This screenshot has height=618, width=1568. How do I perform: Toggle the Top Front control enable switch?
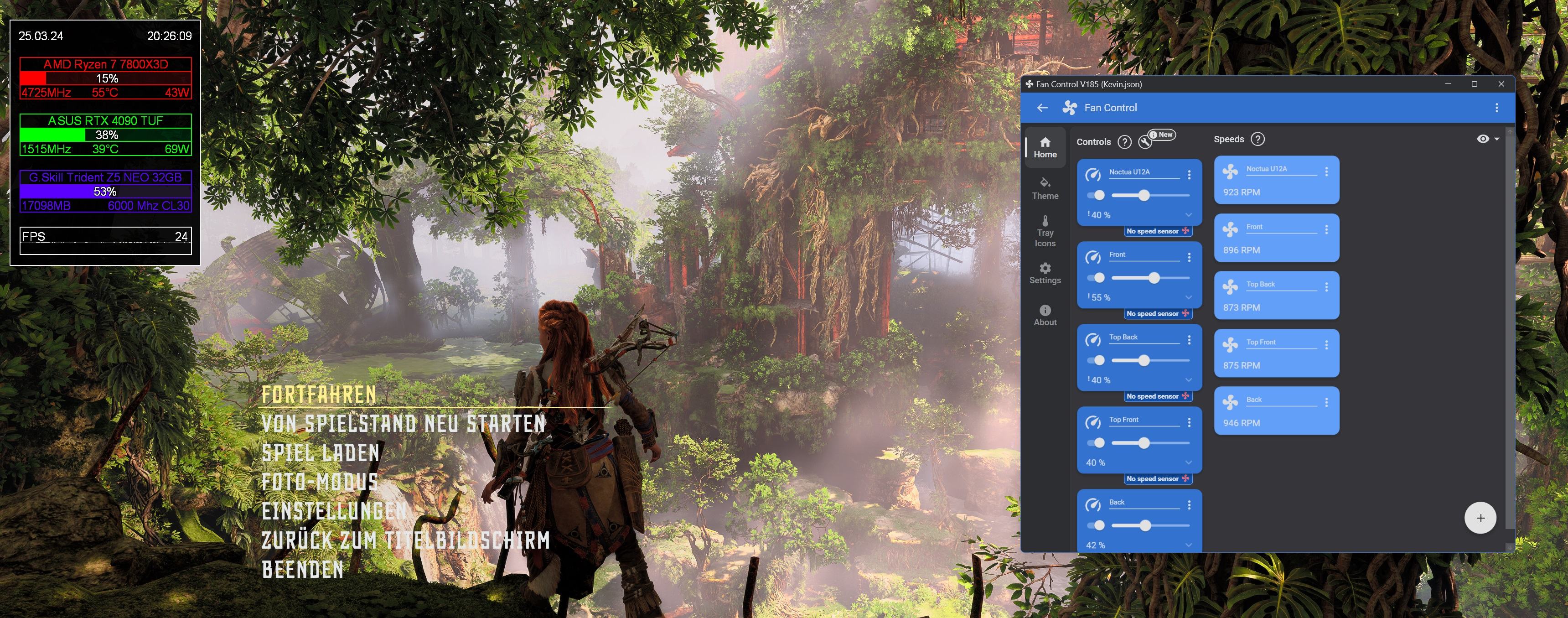click(x=1096, y=443)
